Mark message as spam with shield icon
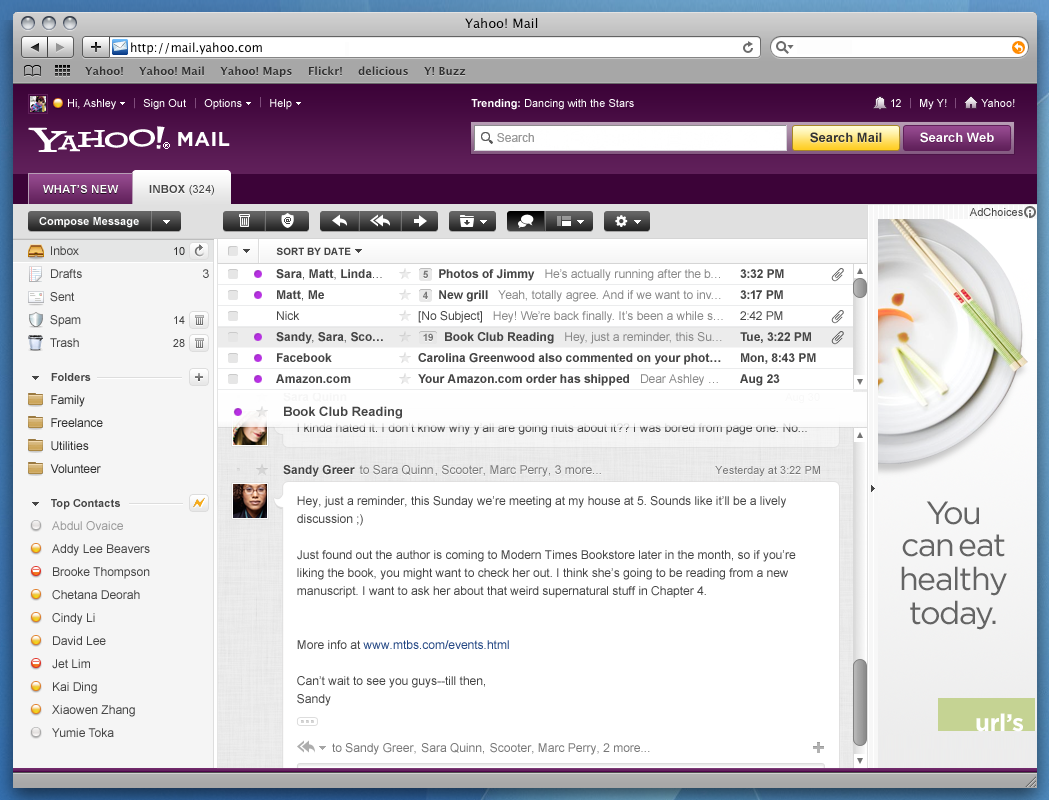The width and height of the screenshot is (1049, 800). coord(288,221)
